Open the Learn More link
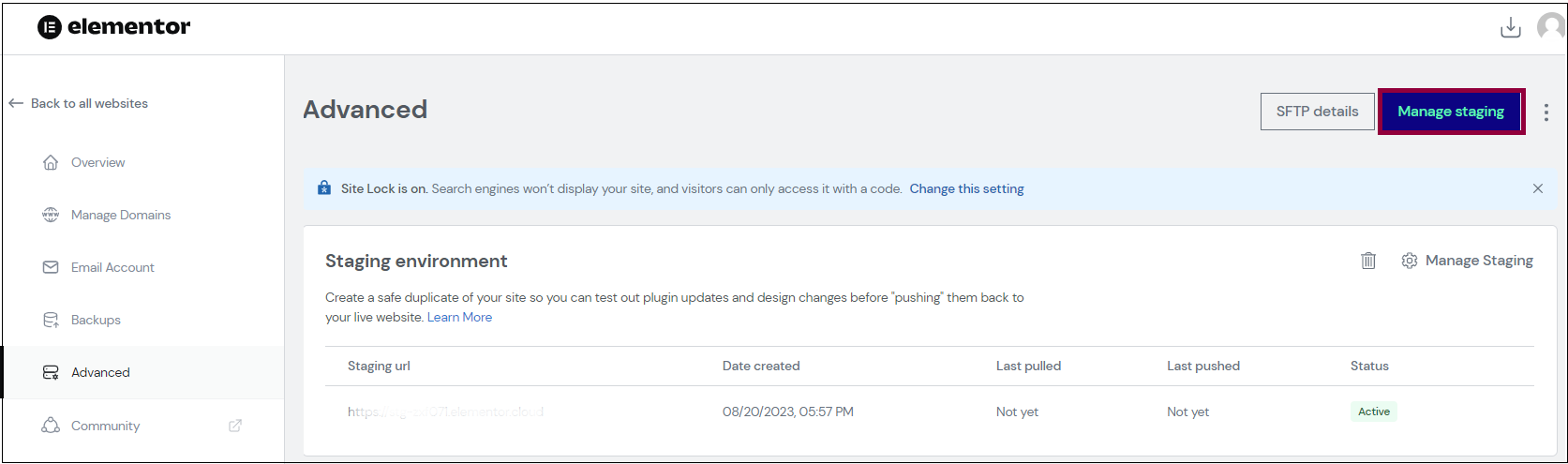1568x464 pixels. click(459, 317)
